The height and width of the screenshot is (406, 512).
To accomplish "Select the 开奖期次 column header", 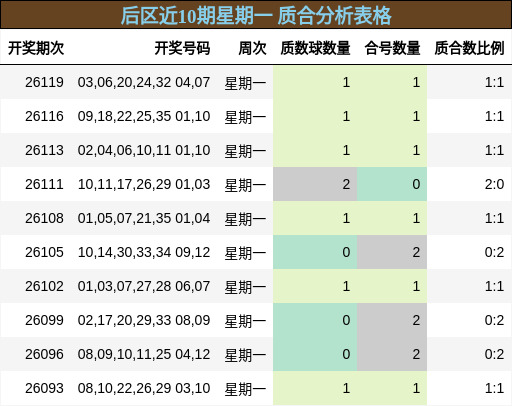I will tap(36, 48).
